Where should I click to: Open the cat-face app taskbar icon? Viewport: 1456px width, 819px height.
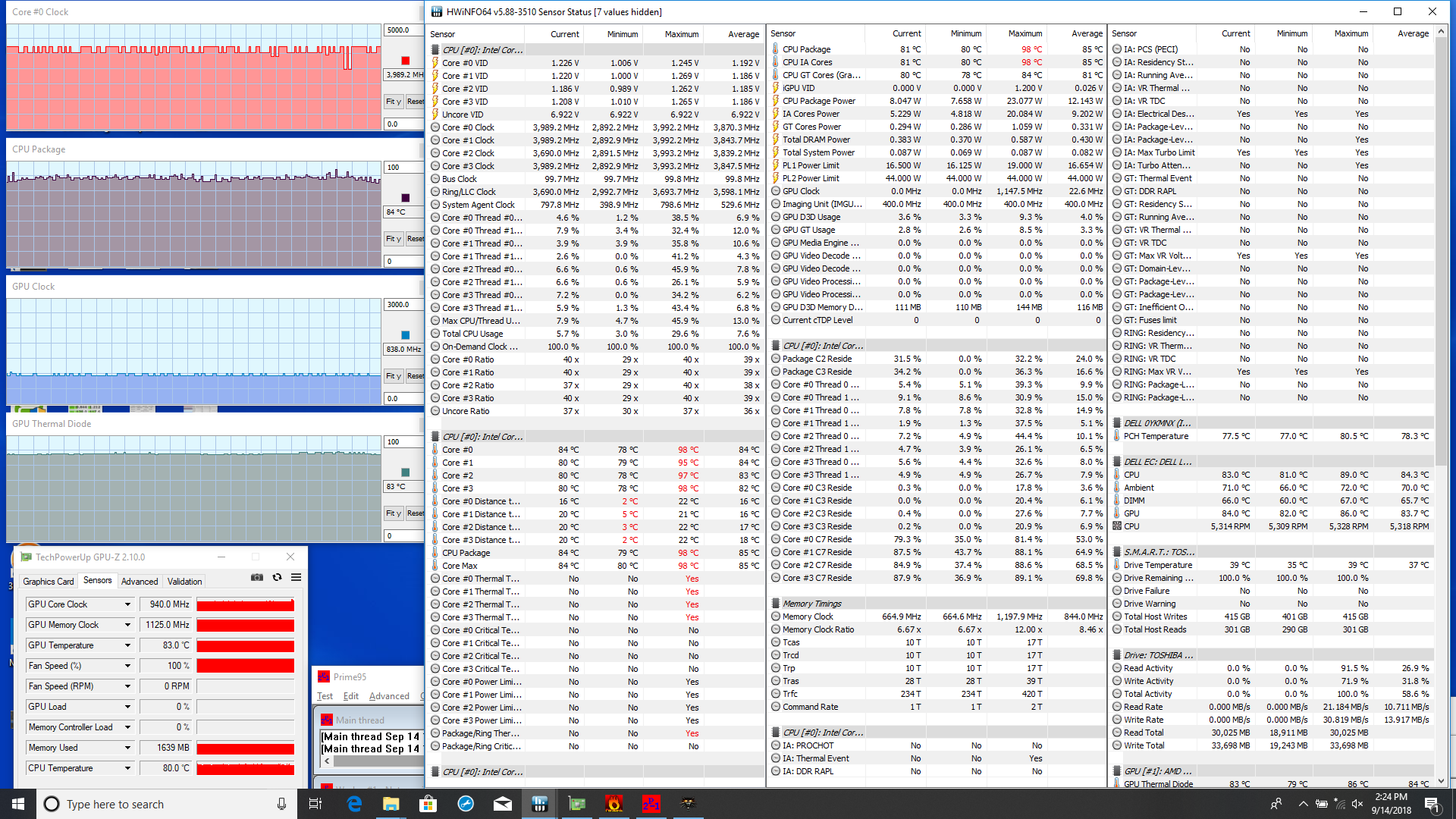[688, 804]
